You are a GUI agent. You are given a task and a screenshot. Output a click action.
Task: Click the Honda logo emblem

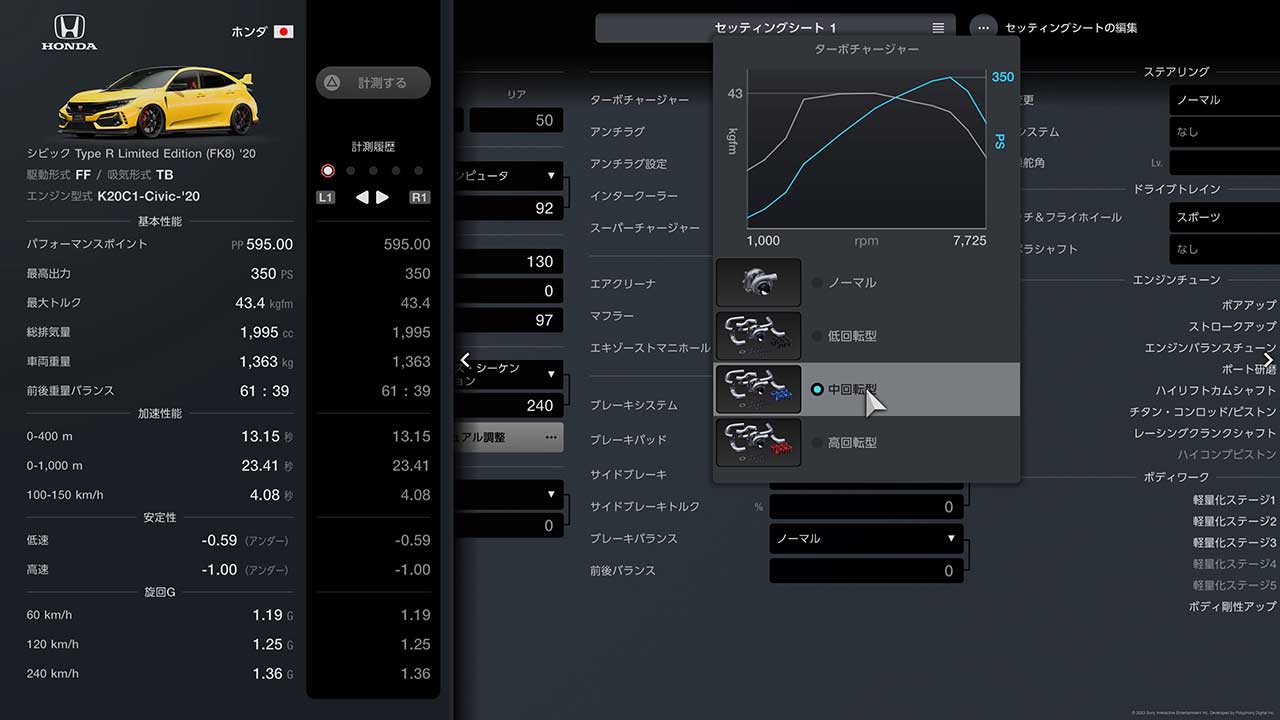(x=68, y=32)
